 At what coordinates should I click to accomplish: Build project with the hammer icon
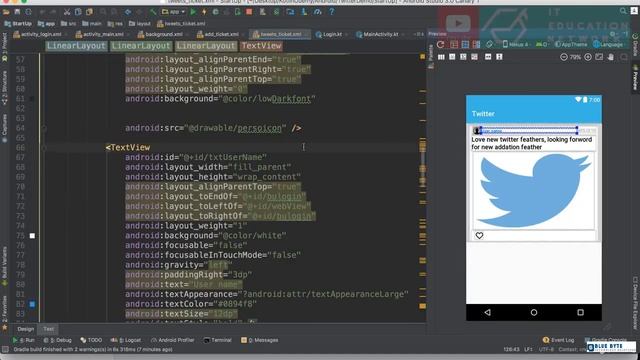(153, 12)
